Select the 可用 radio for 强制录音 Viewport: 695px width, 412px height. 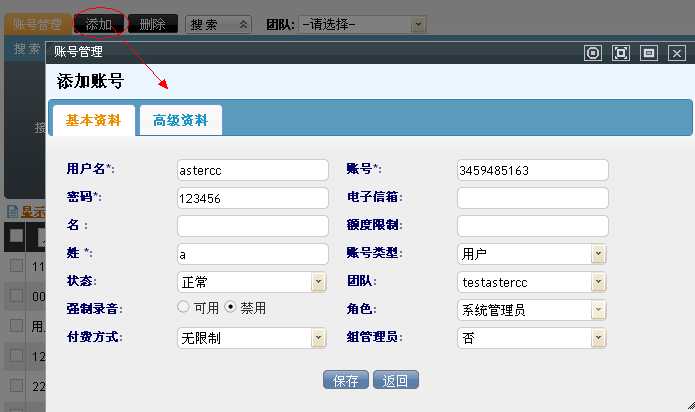[x=183, y=307]
